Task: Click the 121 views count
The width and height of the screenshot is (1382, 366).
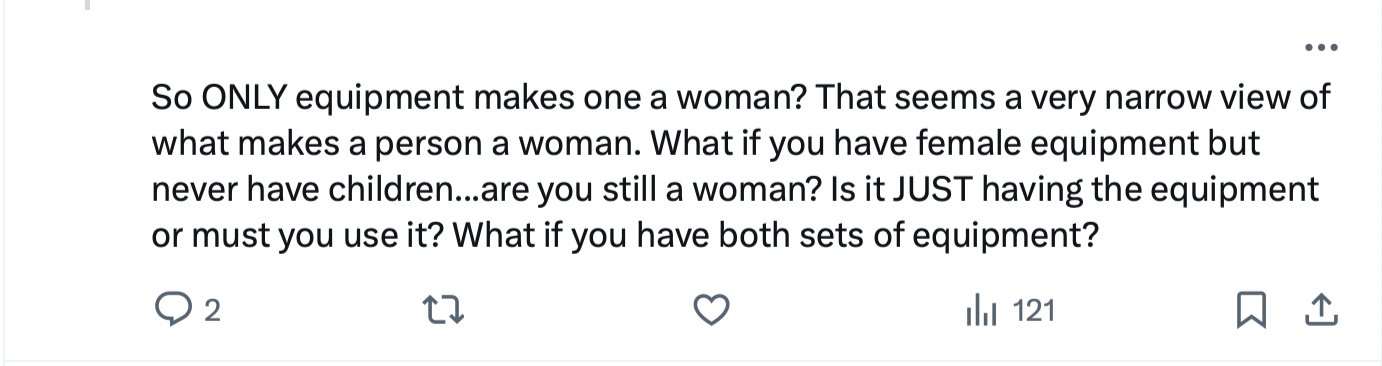Action: [1034, 313]
